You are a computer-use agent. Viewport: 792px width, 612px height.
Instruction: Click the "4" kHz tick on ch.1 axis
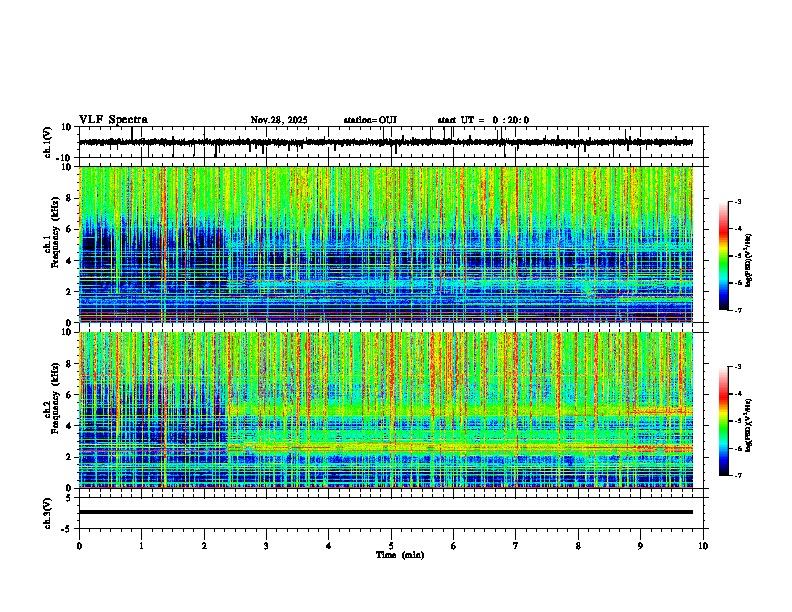(x=70, y=261)
